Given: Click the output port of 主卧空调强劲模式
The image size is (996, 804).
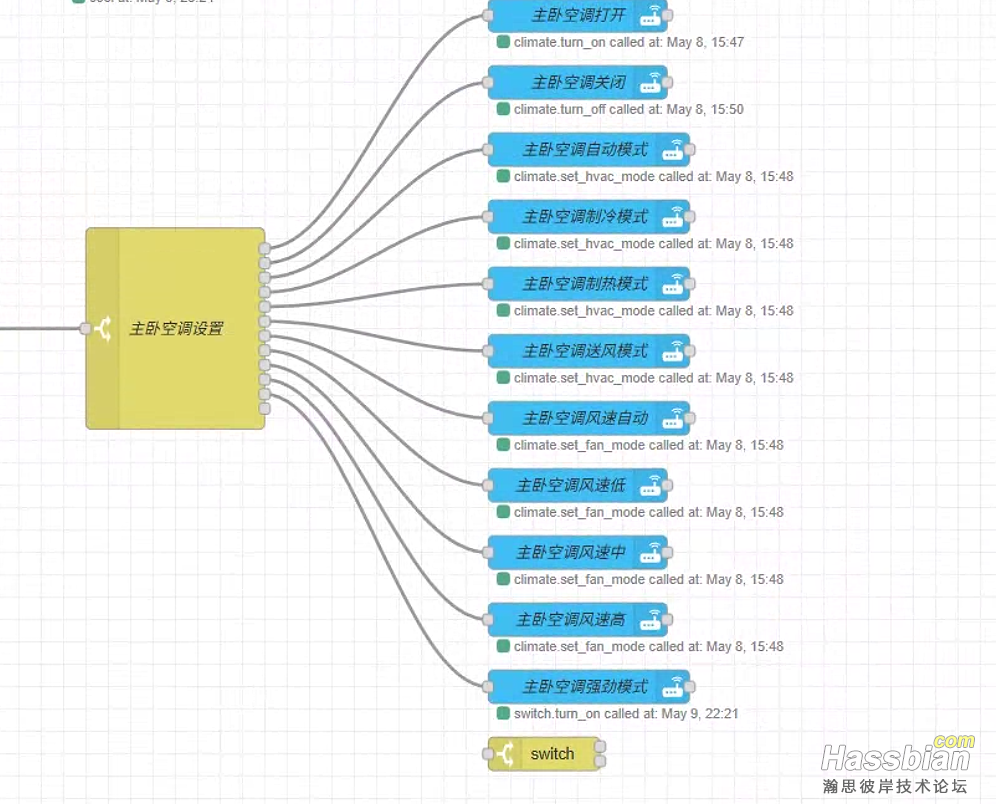Looking at the screenshot, I should click(690, 687).
